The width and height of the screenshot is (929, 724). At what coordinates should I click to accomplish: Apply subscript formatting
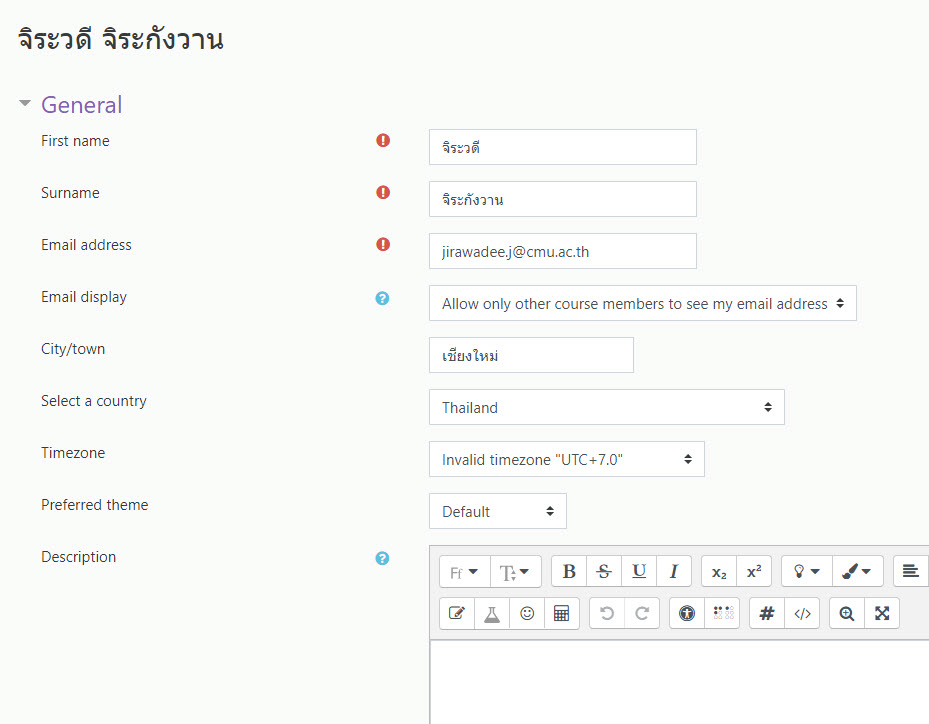[x=719, y=572]
